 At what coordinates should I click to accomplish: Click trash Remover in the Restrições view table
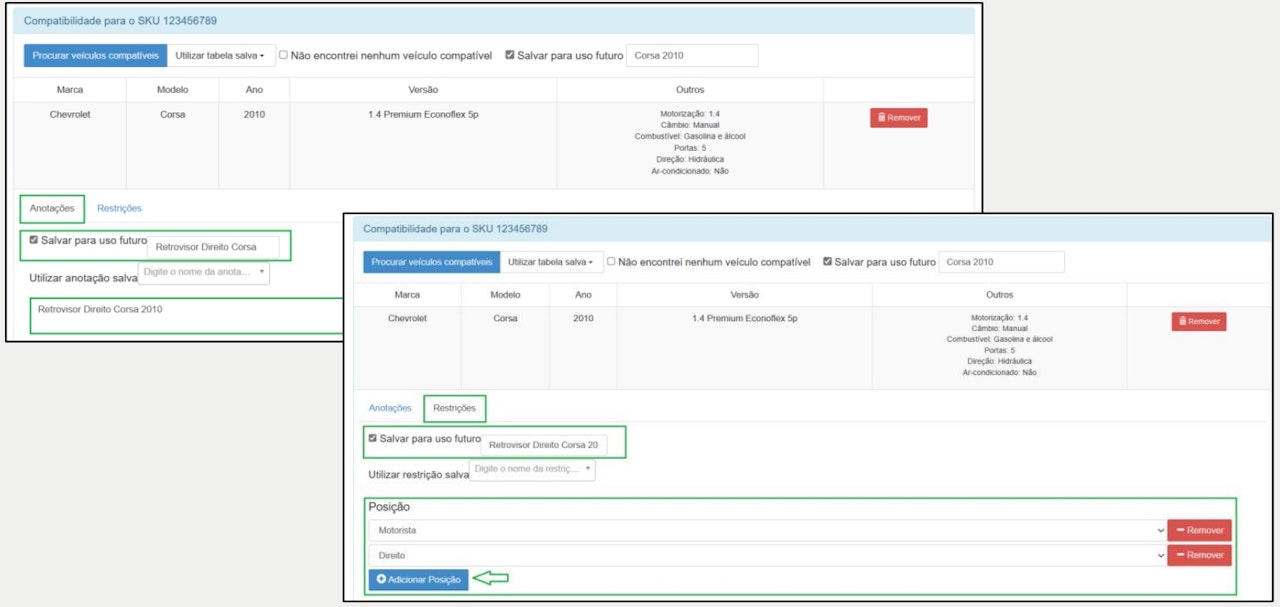(1198, 321)
